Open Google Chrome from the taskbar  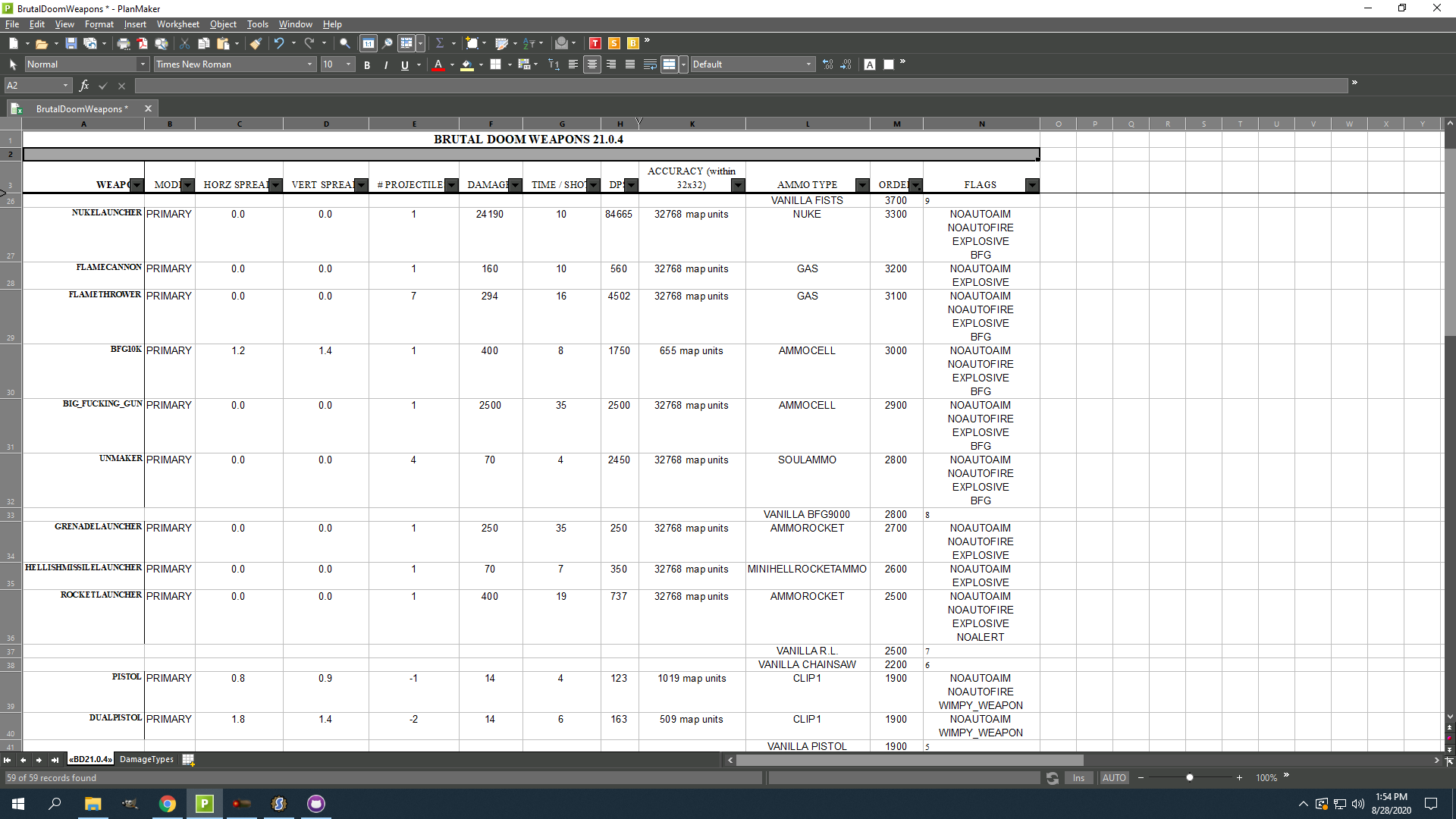[x=167, y=804]
